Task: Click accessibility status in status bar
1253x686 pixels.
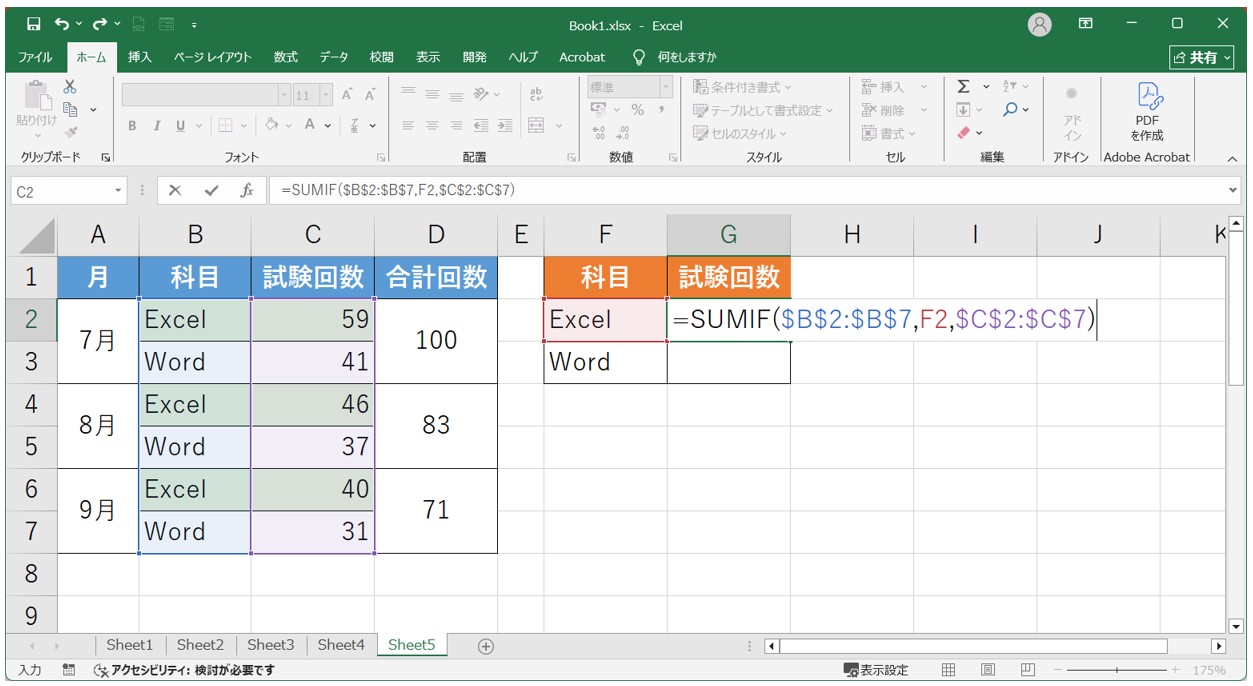Action: 184,670
